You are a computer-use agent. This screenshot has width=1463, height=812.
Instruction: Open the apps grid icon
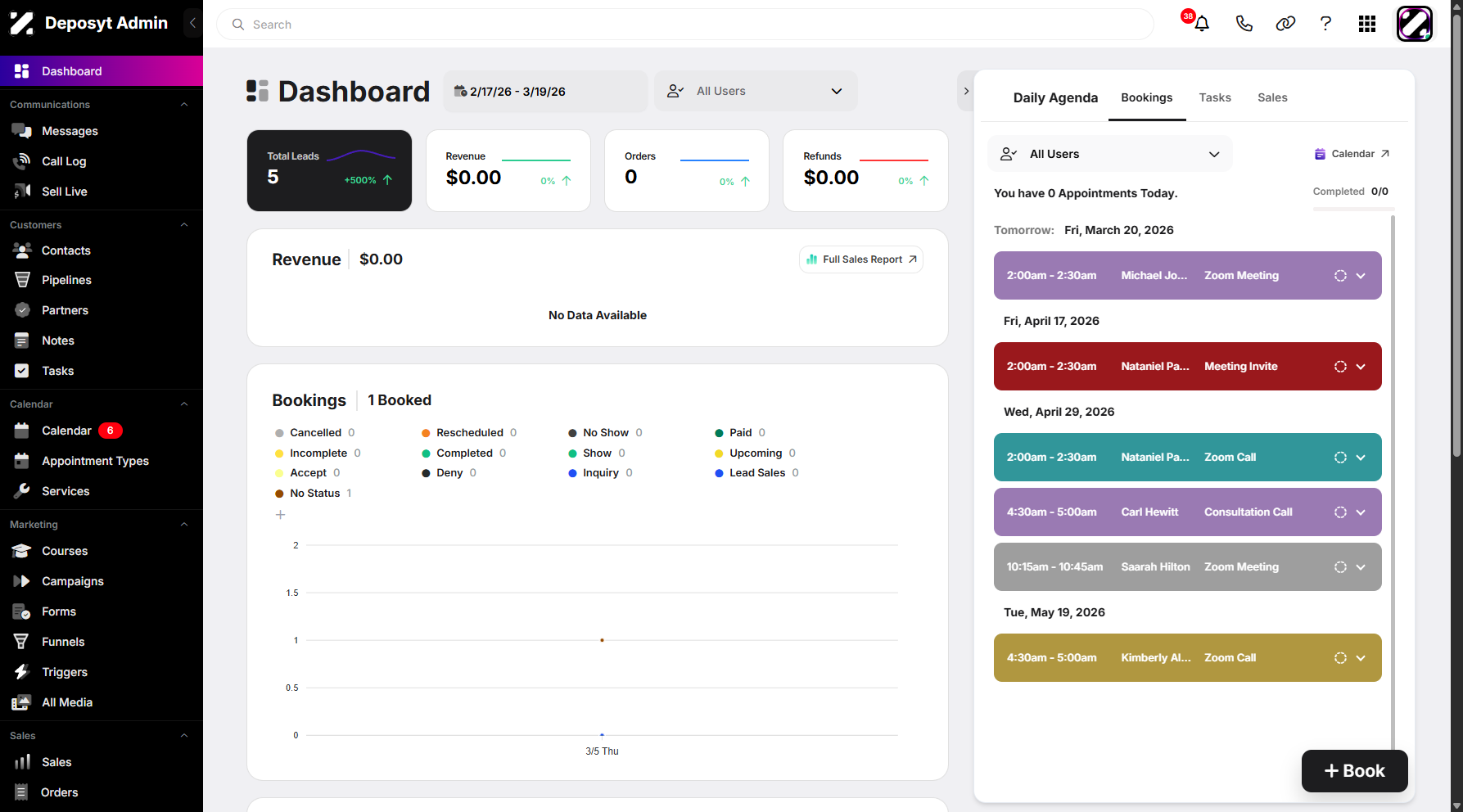[x=1366, y=24]
